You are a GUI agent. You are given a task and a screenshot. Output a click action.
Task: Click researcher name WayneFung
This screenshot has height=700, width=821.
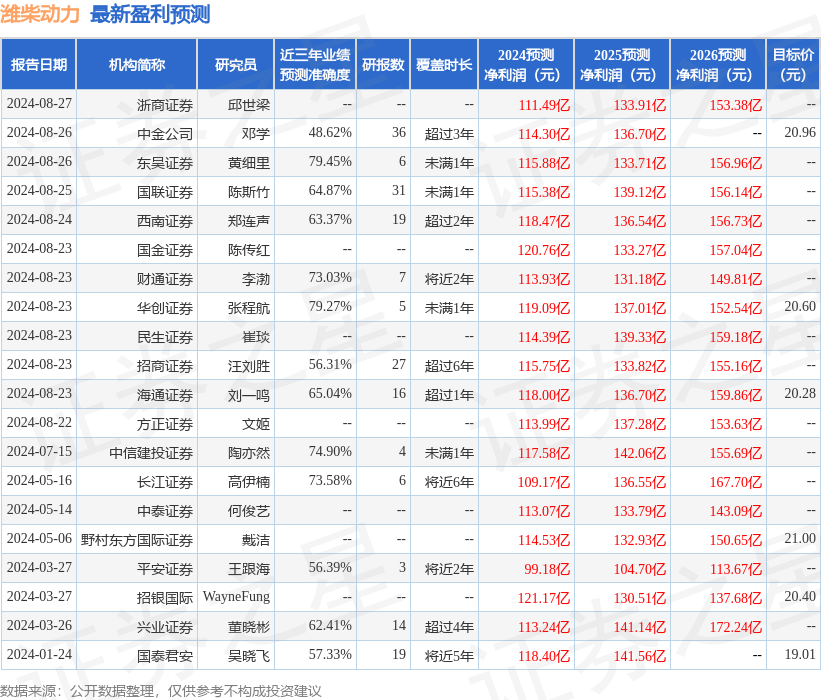(x=236, y=597)
